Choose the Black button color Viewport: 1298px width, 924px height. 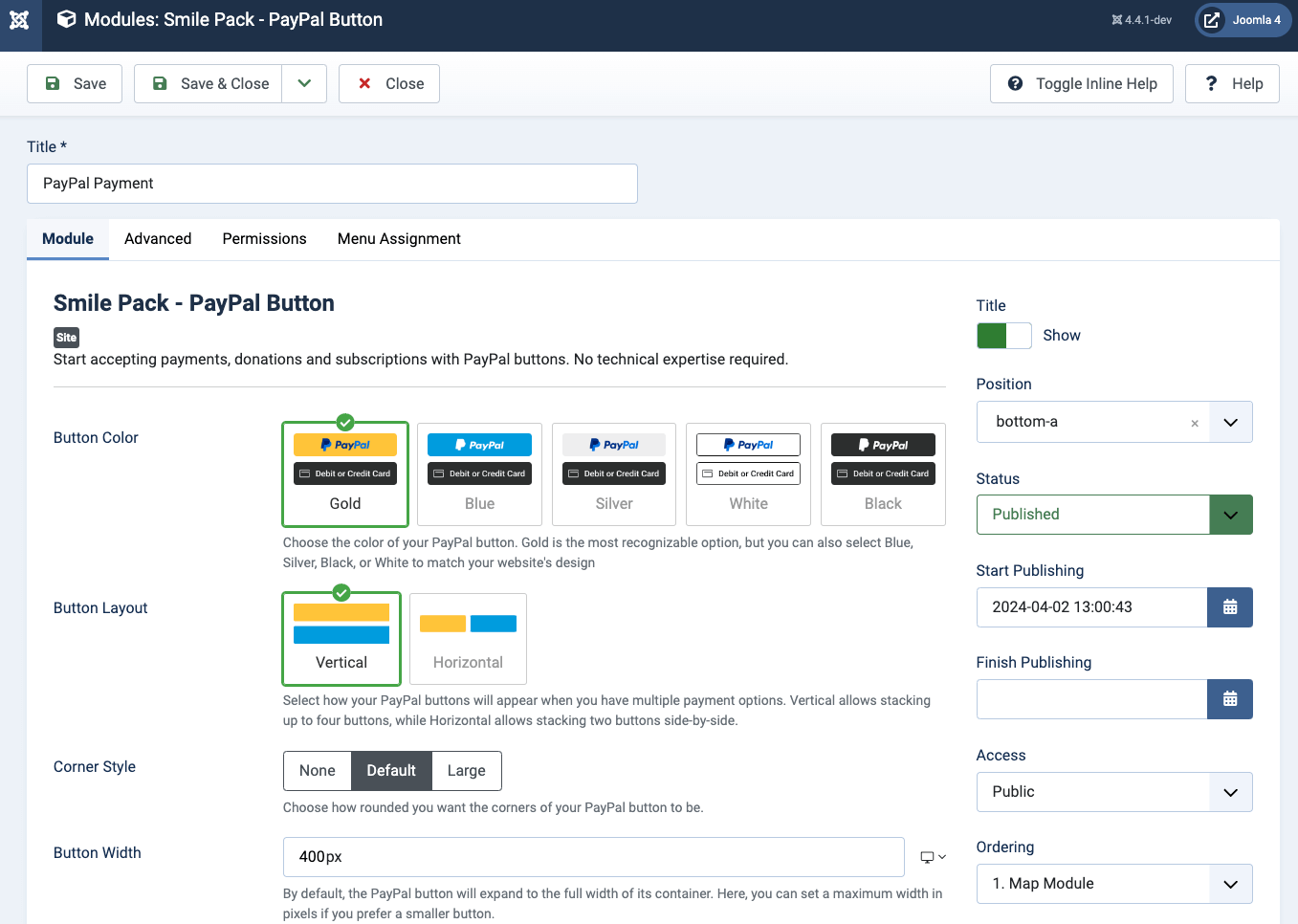tap(883, 474)
